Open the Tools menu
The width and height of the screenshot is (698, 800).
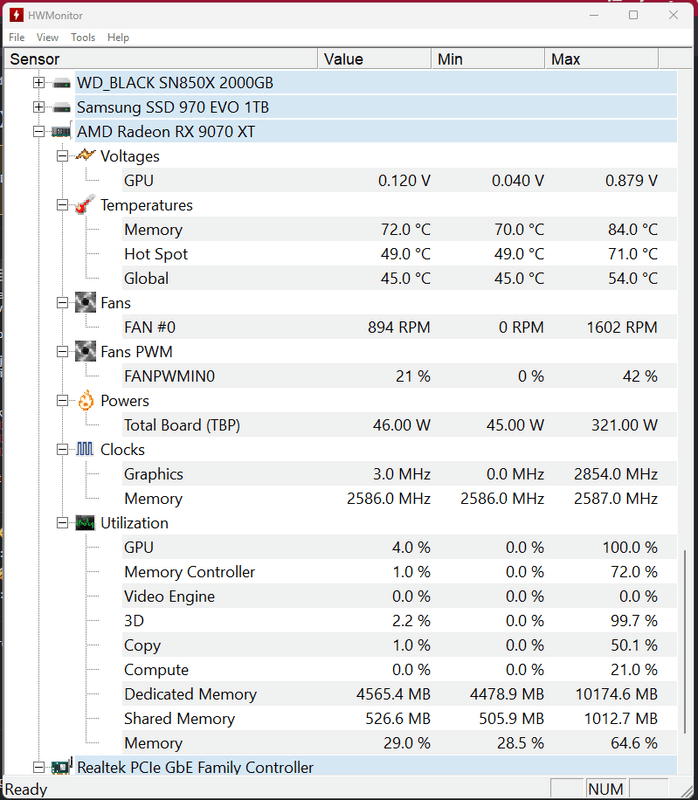tap(83, 38)
